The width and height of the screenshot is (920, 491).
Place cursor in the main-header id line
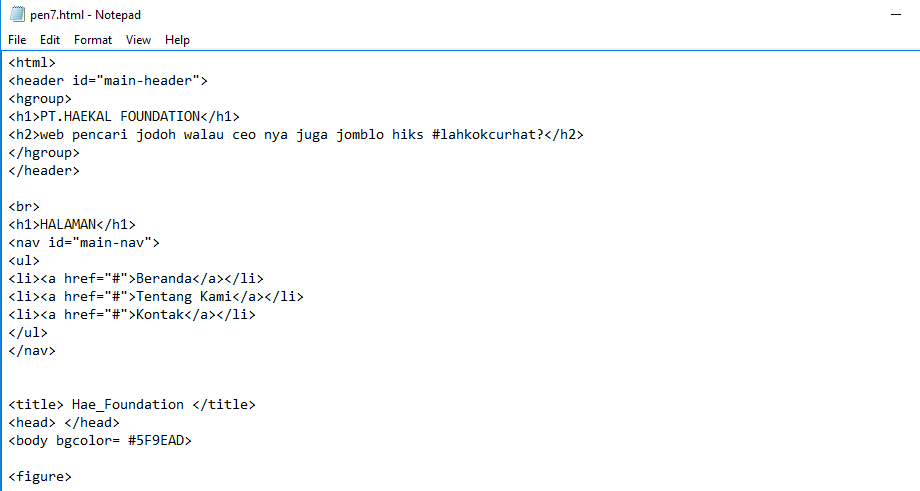[x=108, y=80]
